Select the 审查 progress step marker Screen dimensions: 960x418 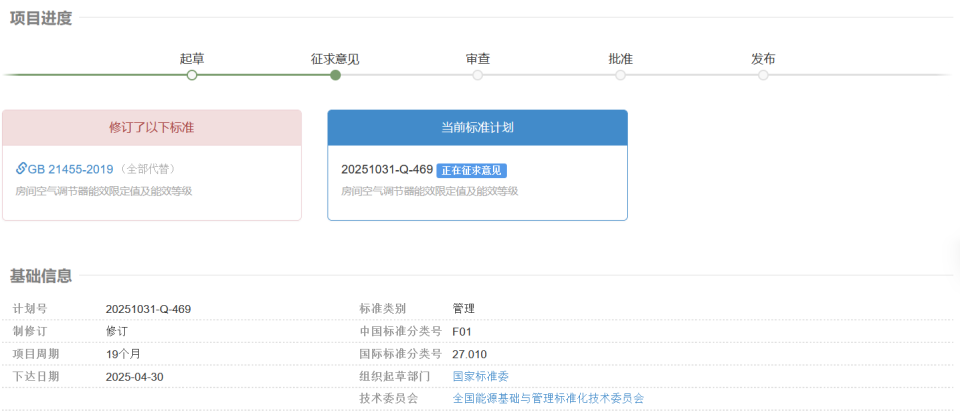[478, 75]
